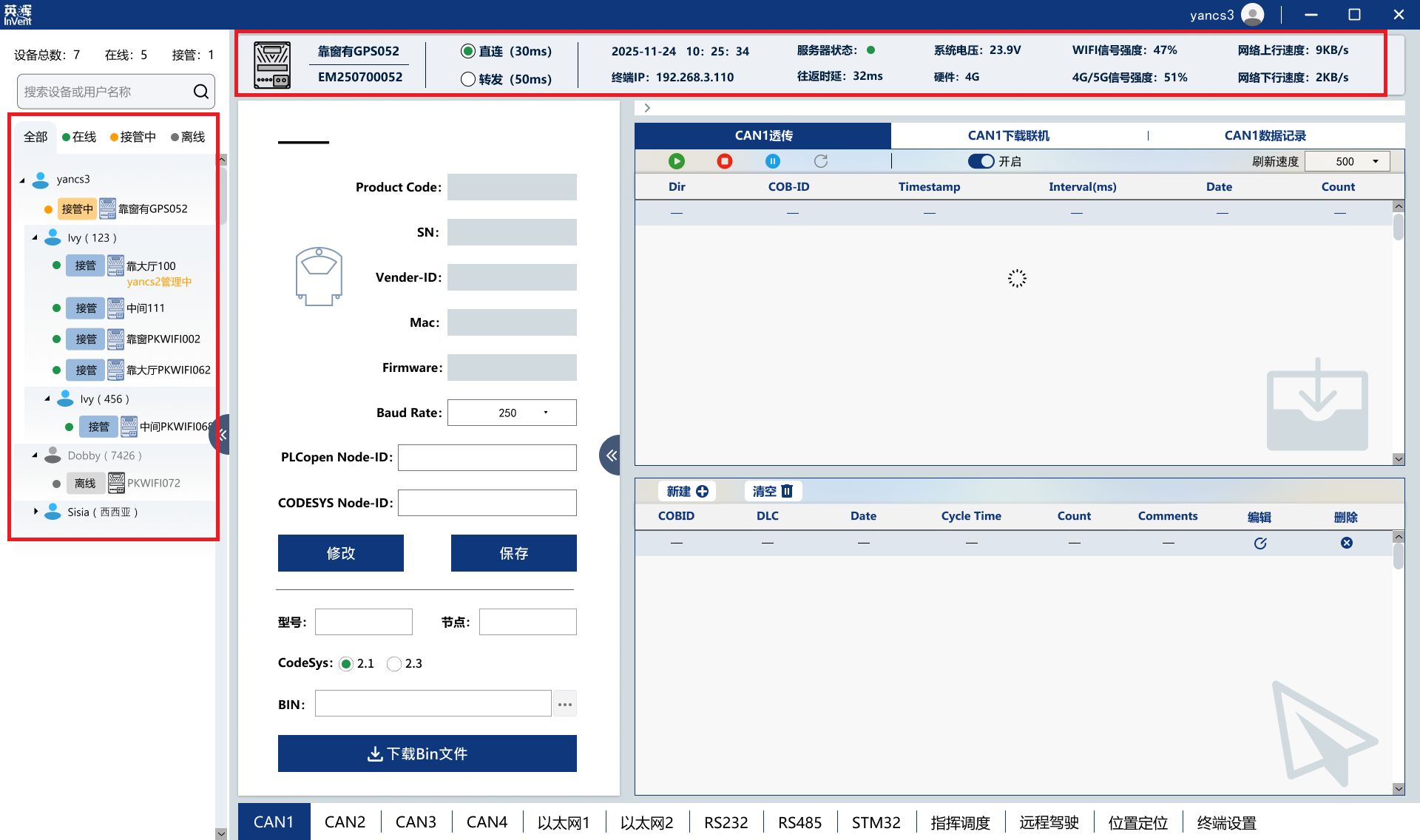Click the edit icon in COBID row
The width and height of the screenshot is (1420, 840).
1260,543
